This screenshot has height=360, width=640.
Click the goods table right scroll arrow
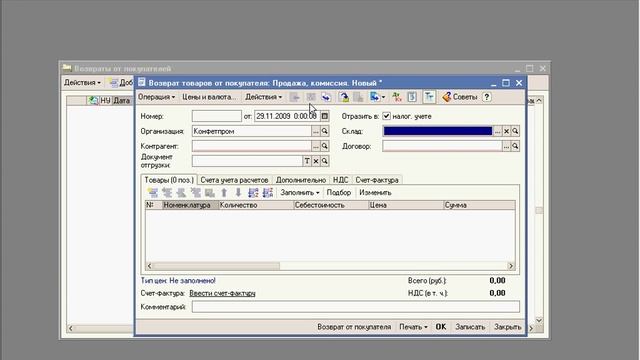511,266
